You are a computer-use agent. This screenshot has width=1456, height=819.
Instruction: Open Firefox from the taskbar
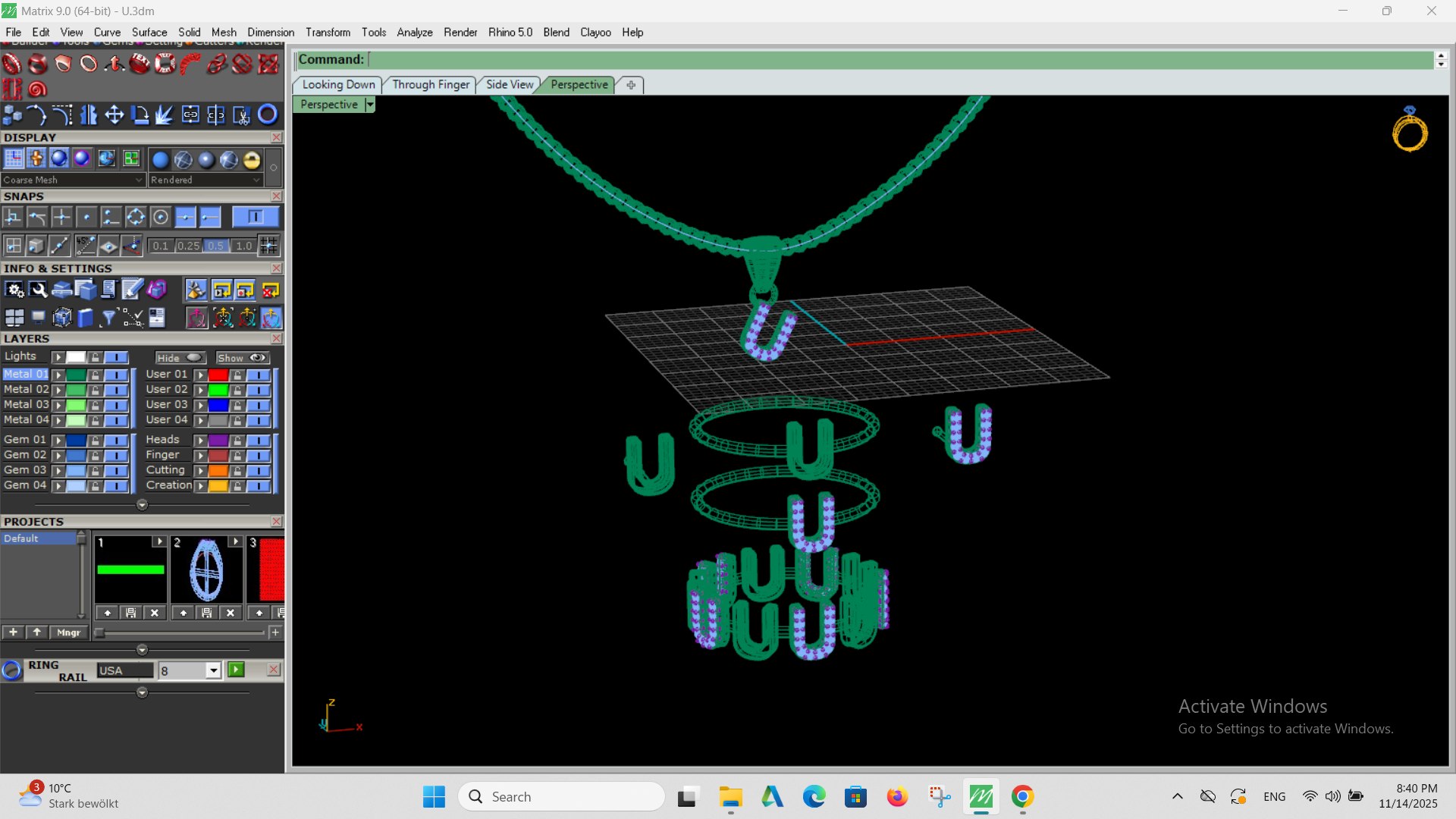(x=897, y=796)
